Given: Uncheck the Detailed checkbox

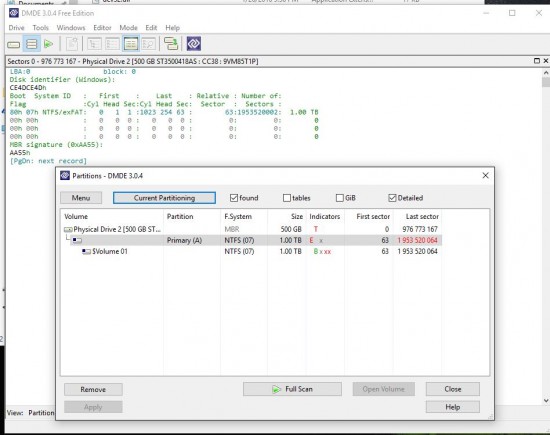Looking at the screenshot, I should (x=392, y=198).
